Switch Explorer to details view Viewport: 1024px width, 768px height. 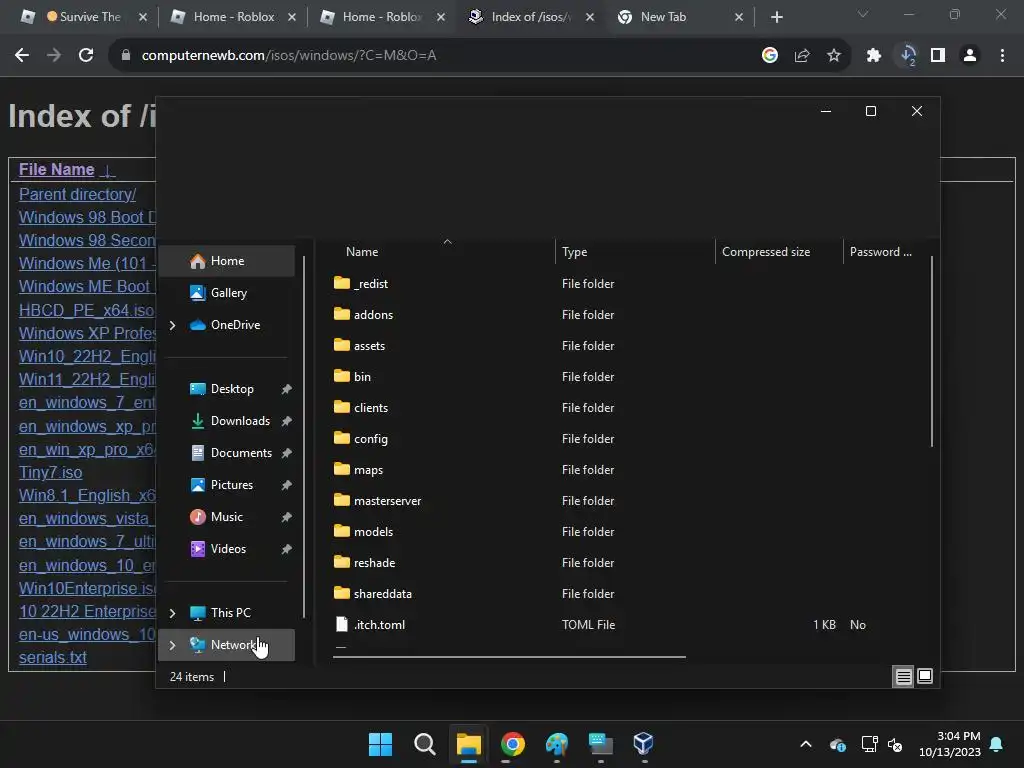click(x=903, y=677)
